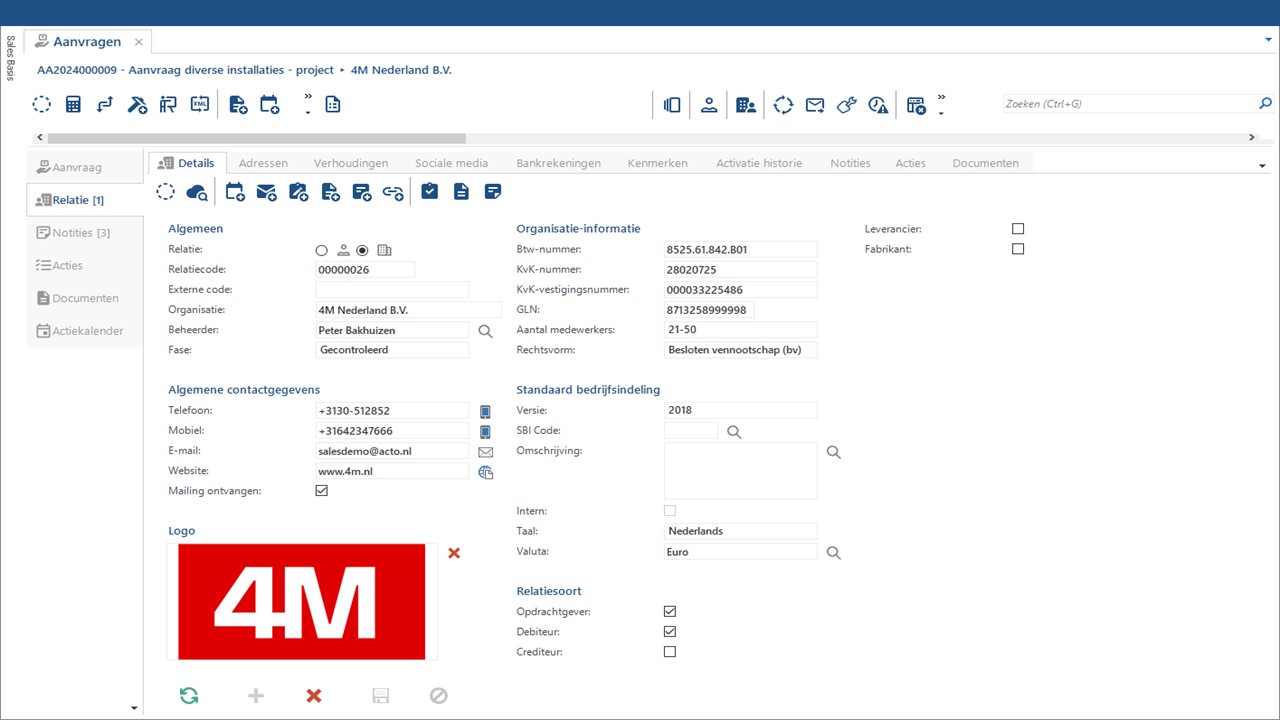
Task: Click the magnifier next to the Valuta field
Action: pyautogui.click(x=834, y=552)
